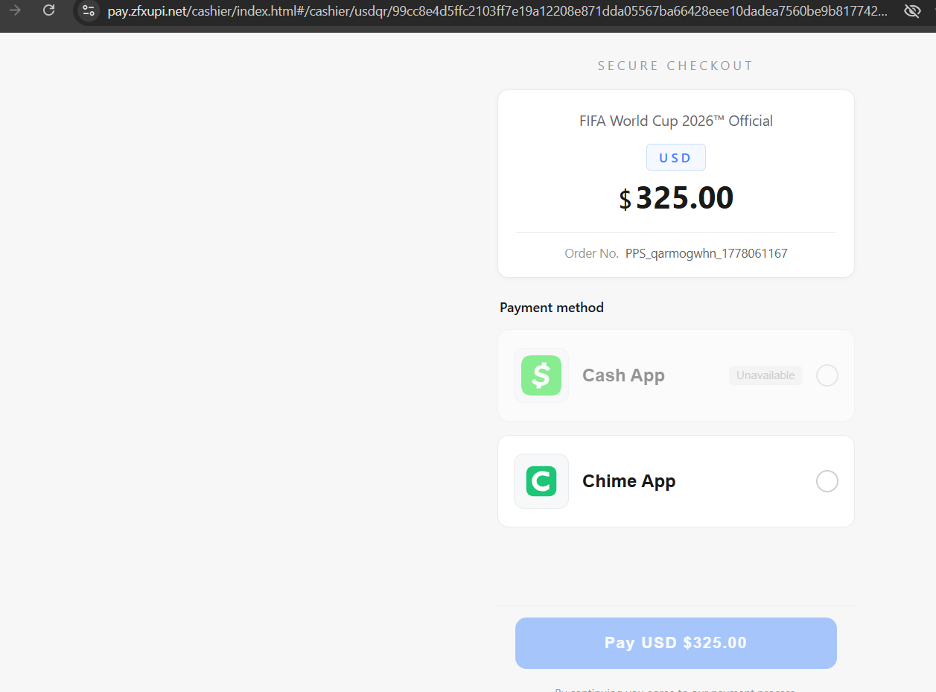The height and width of the screenshot is (692, 936).
Task: Click the address bar URL
Action: click(x=497, y=11)
